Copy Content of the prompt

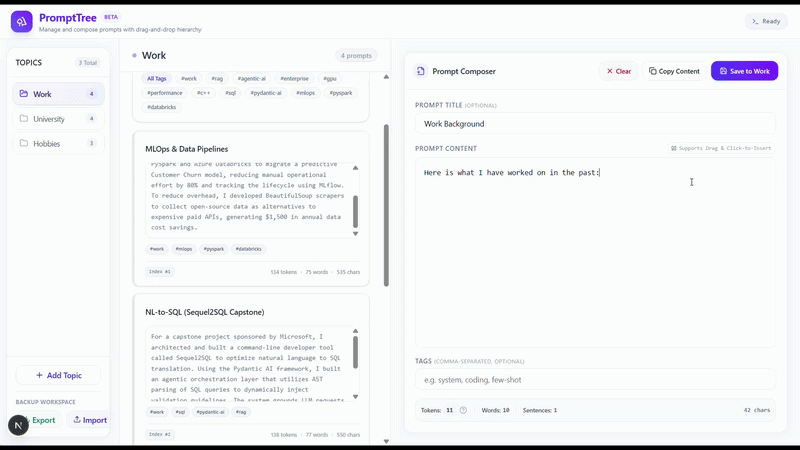pyautogui.click(x=674, y=71)
